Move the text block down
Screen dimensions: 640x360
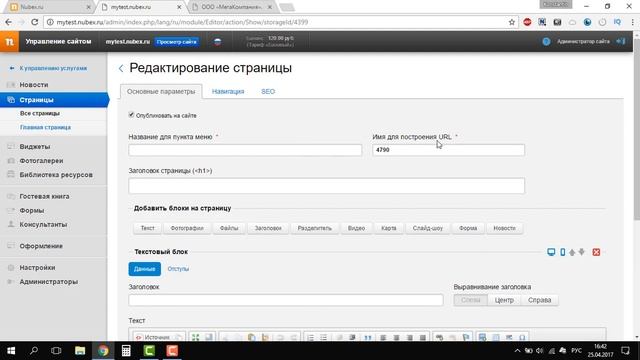coord(582,252)
